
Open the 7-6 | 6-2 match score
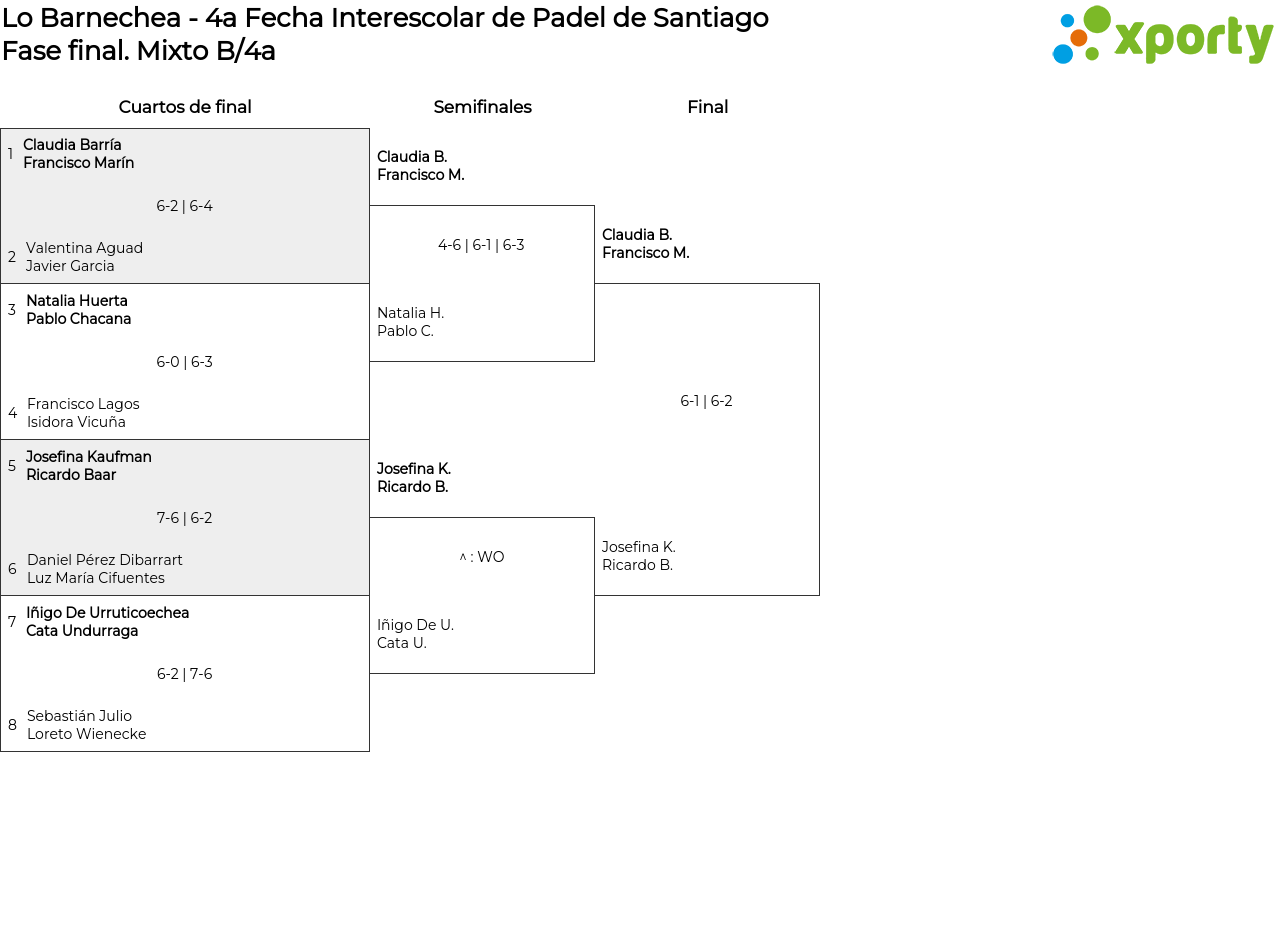pos(184,518)
